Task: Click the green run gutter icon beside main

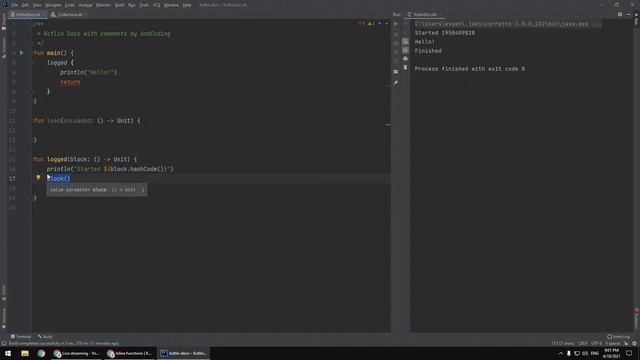Action: click(x=22, y=53)
